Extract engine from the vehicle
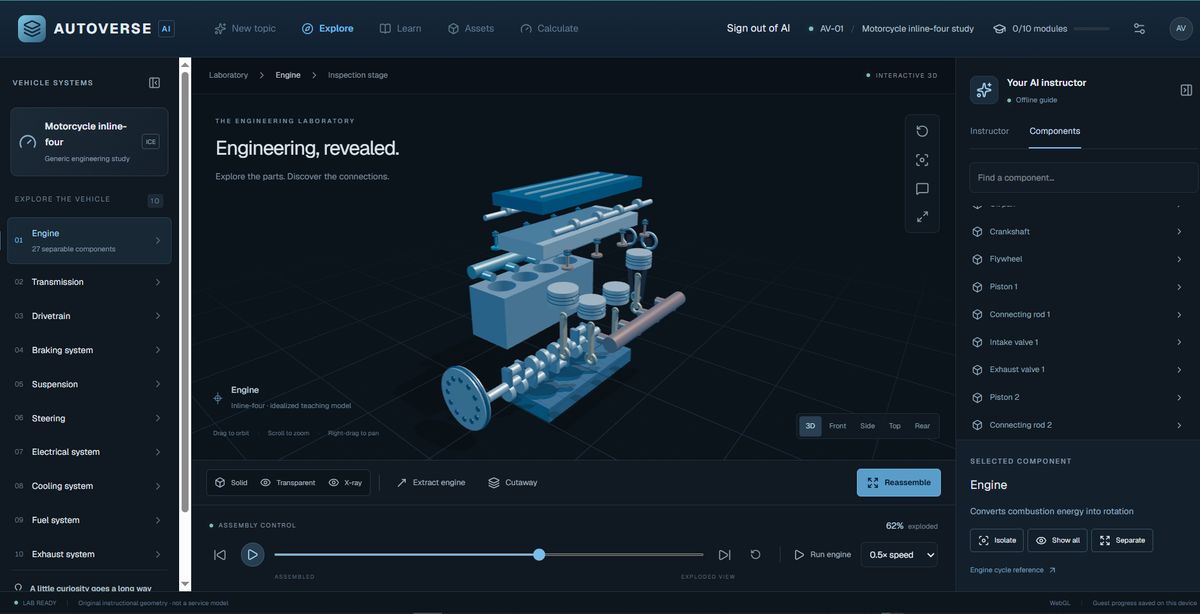The width and height of the screenshot is (1200, 614). pos(431,482)
